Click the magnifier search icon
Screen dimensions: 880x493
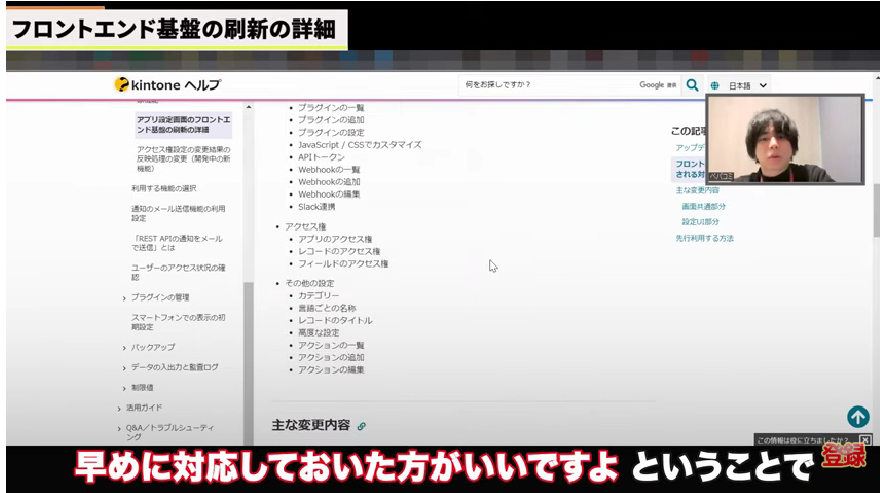(693, 85)
